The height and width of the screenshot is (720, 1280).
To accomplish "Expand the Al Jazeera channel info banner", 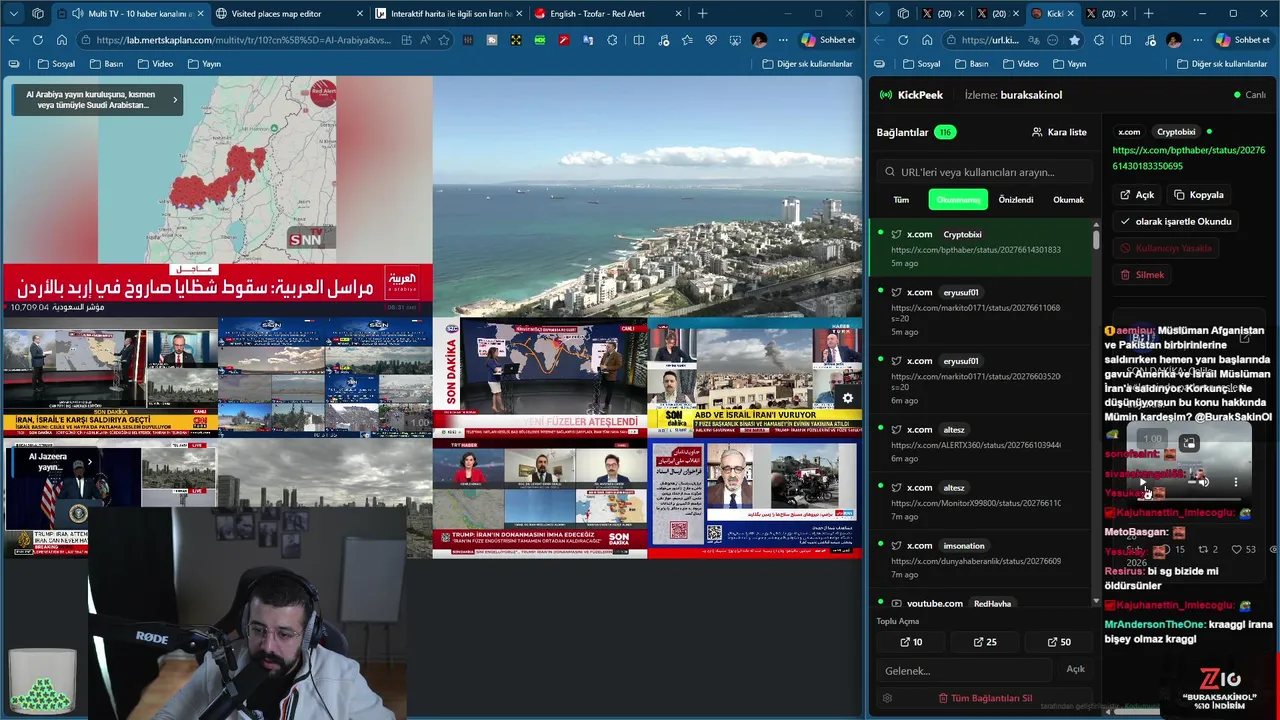I will click(x=89, y=462).
